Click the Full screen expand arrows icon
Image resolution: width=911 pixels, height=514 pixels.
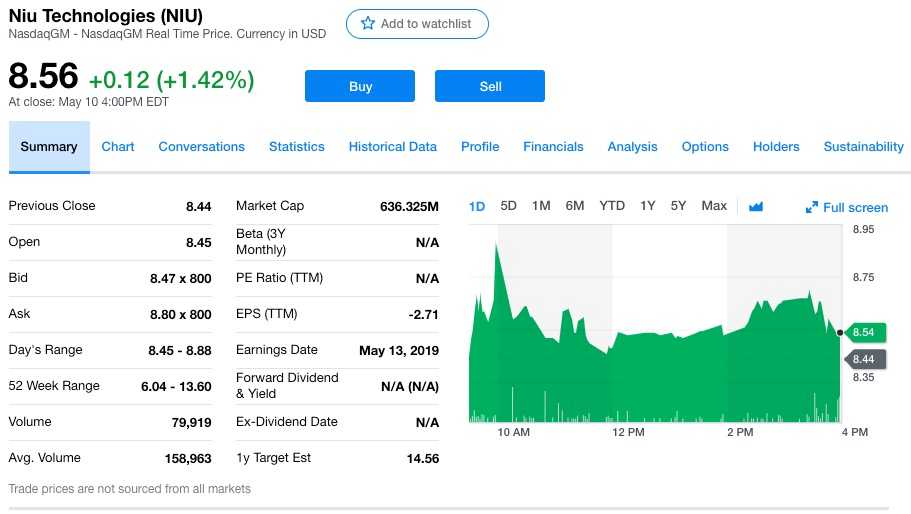click(x=812, y=207)
